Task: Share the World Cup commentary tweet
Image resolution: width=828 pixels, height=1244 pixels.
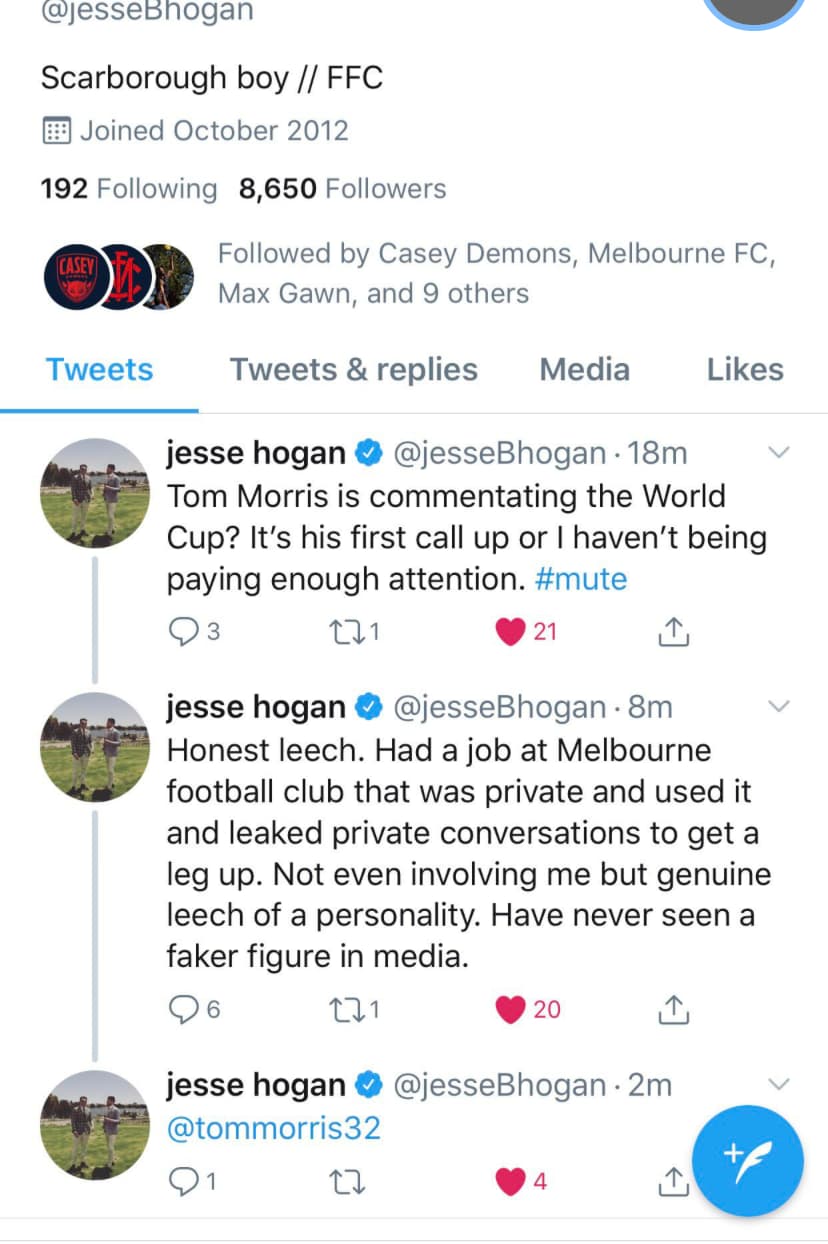Action: (674, 632)
